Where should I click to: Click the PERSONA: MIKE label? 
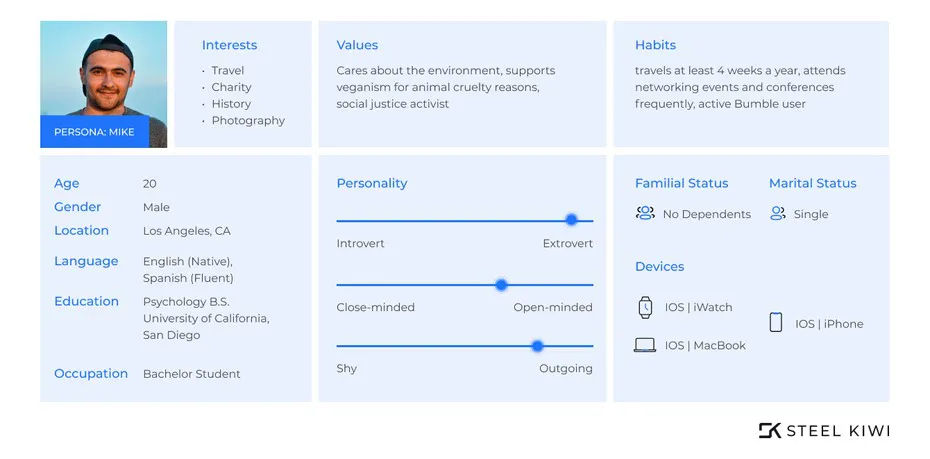tap(94, 132)
